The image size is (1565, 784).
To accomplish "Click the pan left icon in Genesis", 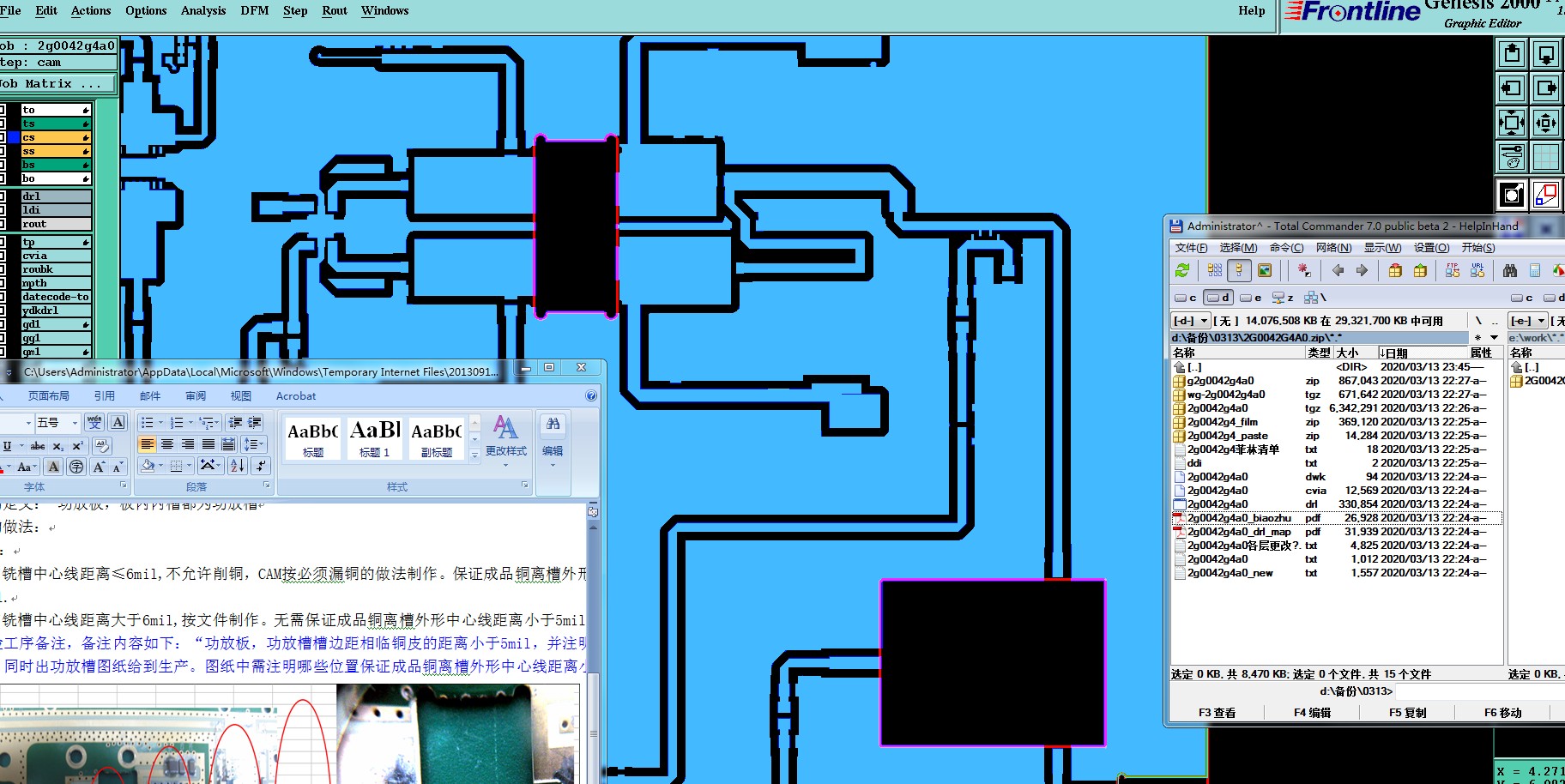I will (1512, 87).
